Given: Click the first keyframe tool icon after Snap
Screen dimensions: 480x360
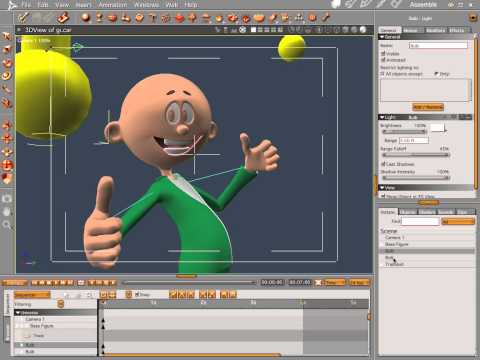Looking at the screenshot, I should click(173, 294).
